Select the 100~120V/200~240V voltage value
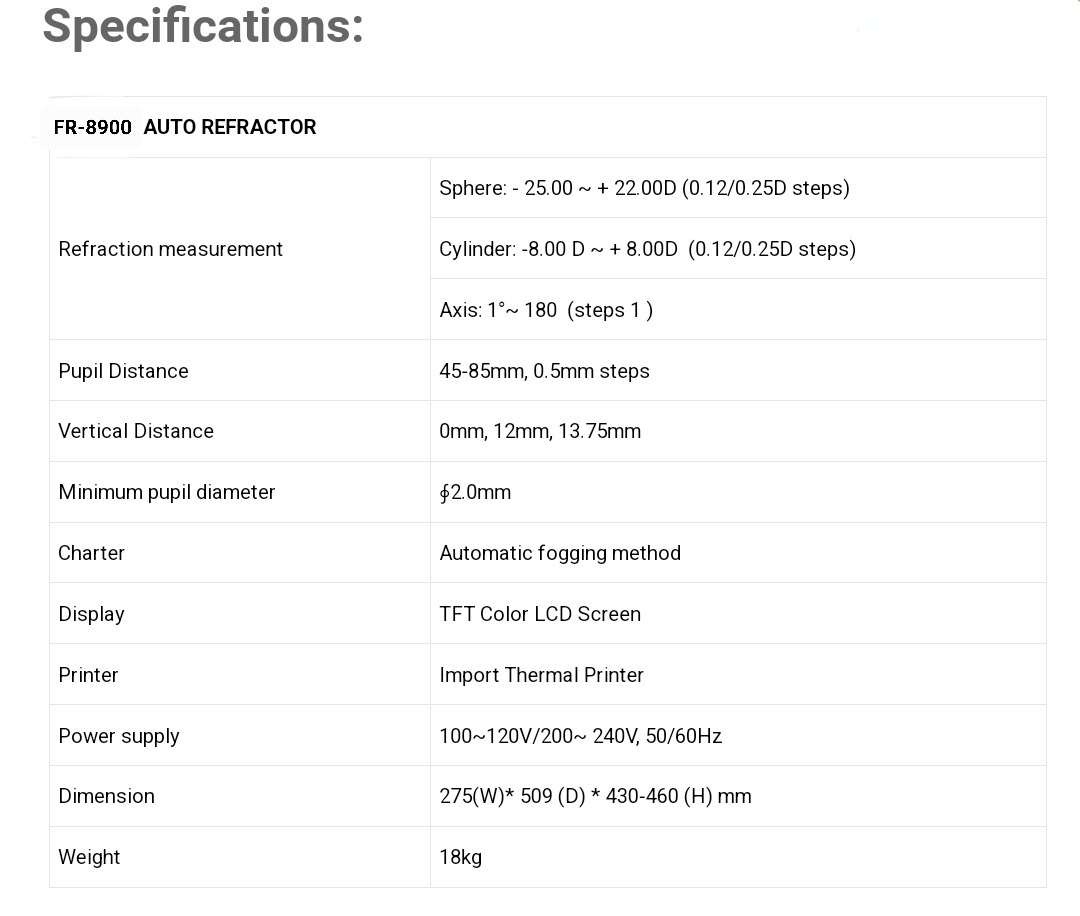Viewport: 1080px width, 916px height. tap(580, 736)
